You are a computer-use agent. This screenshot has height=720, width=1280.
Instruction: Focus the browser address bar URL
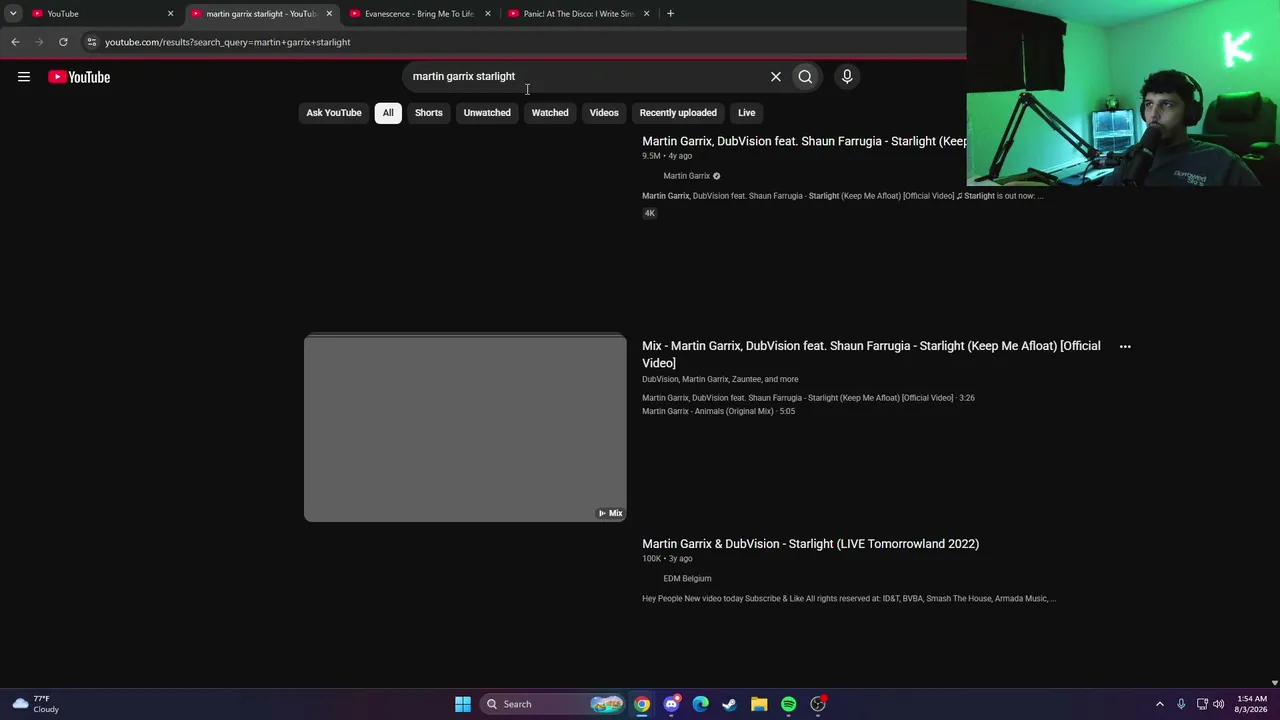[x=228, y=42]
